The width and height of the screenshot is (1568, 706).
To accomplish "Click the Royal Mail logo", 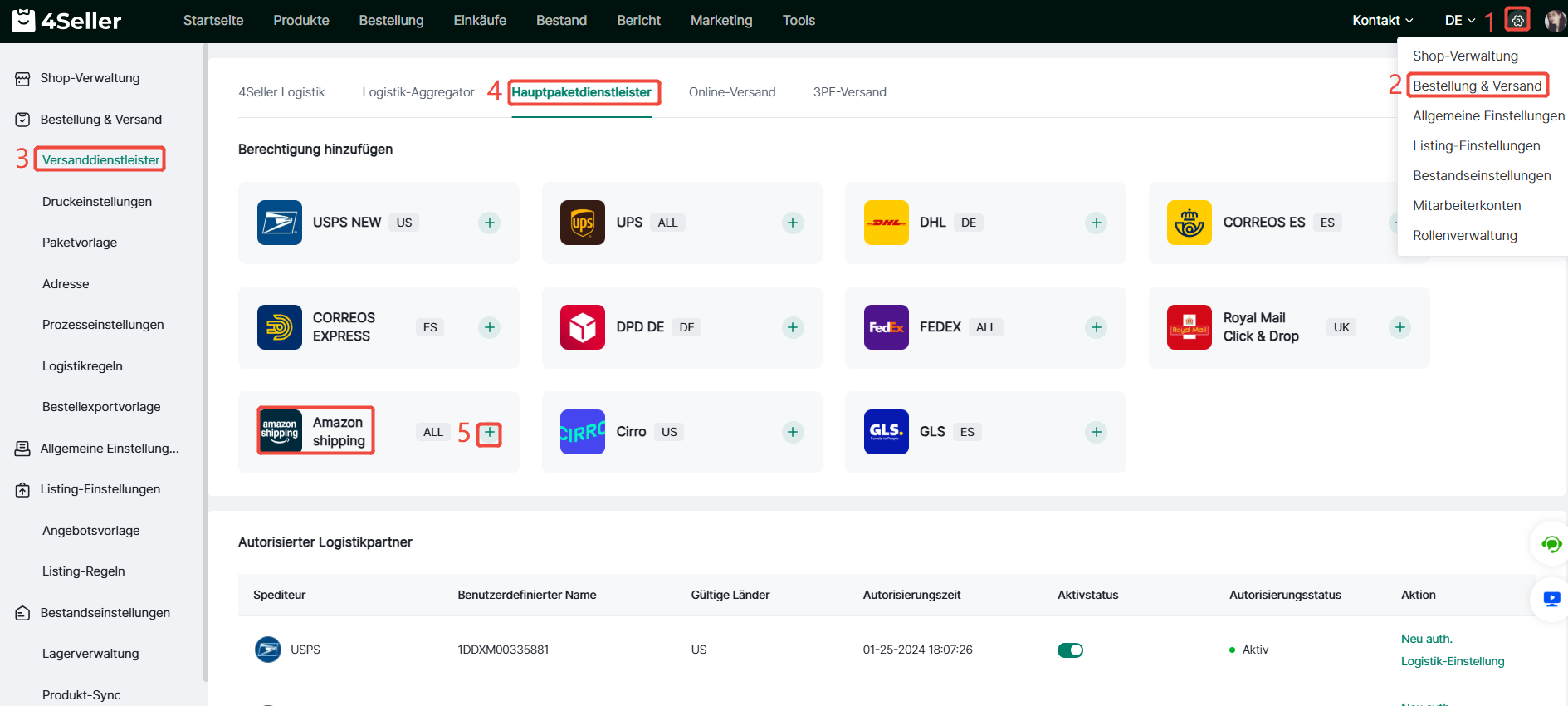I will tap(1189, 327).
